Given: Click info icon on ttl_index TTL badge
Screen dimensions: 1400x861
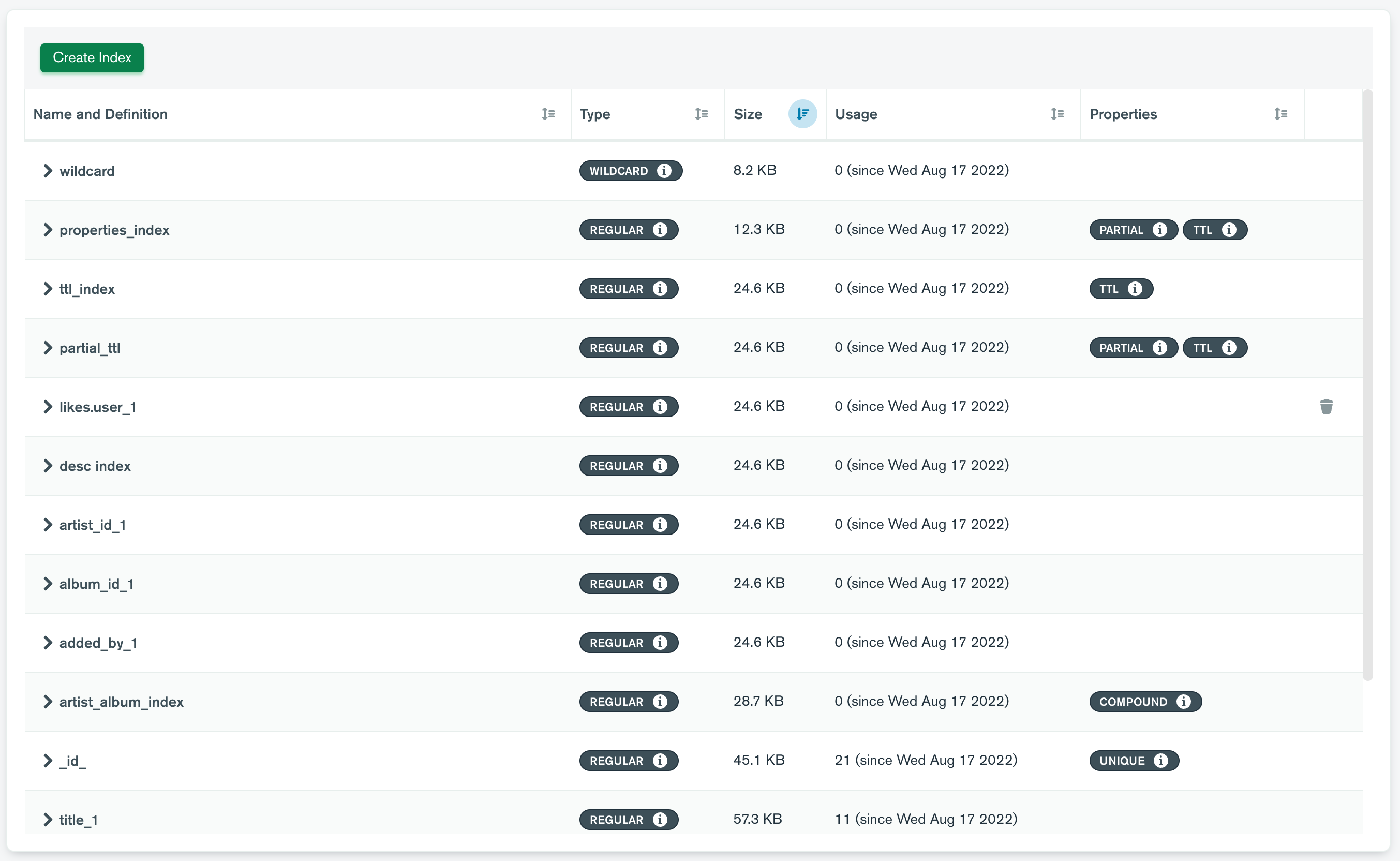Looking at the screenshot, I should [1135, 289].
